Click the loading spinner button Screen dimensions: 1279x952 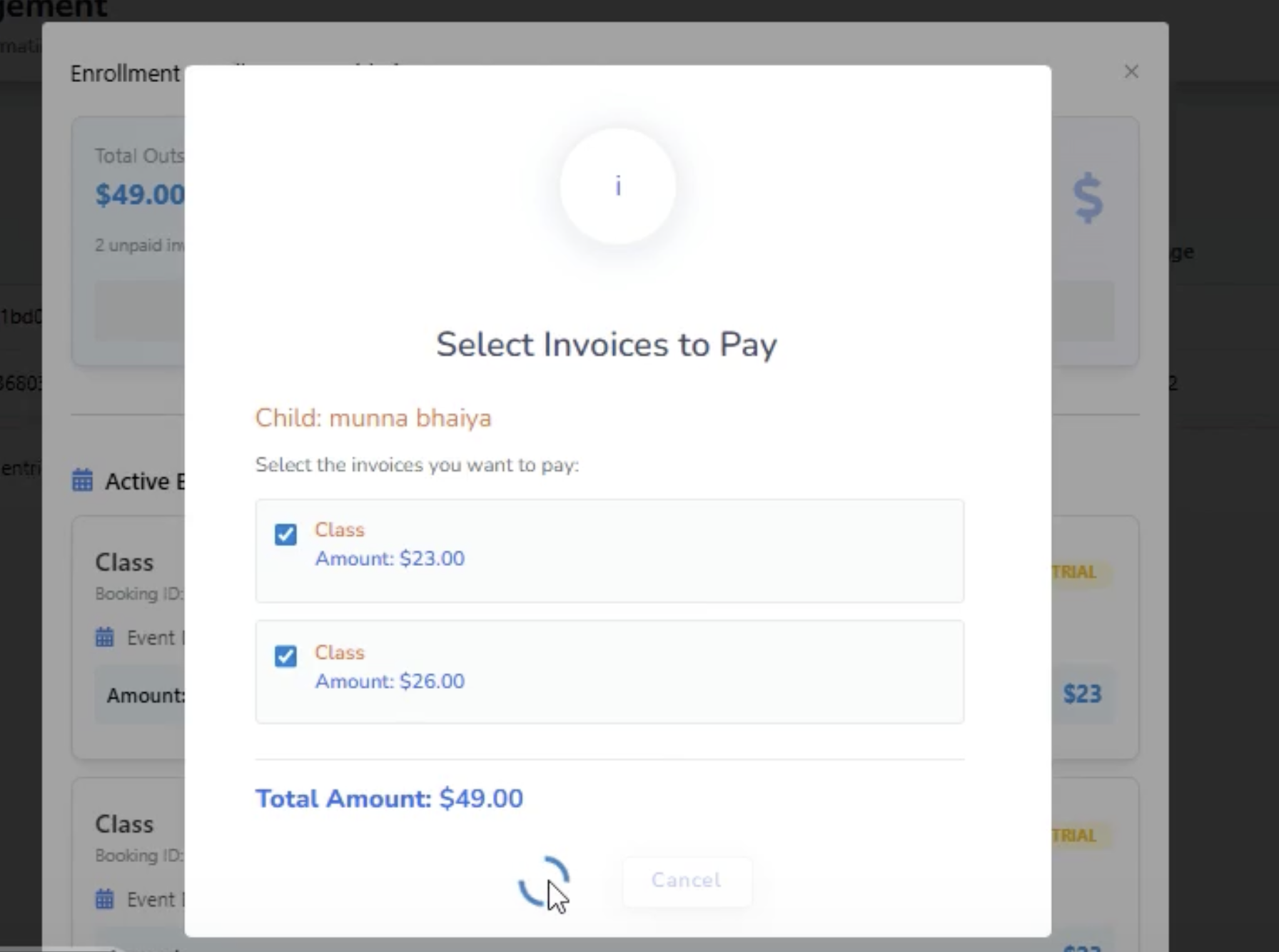(x=544, y=881)
